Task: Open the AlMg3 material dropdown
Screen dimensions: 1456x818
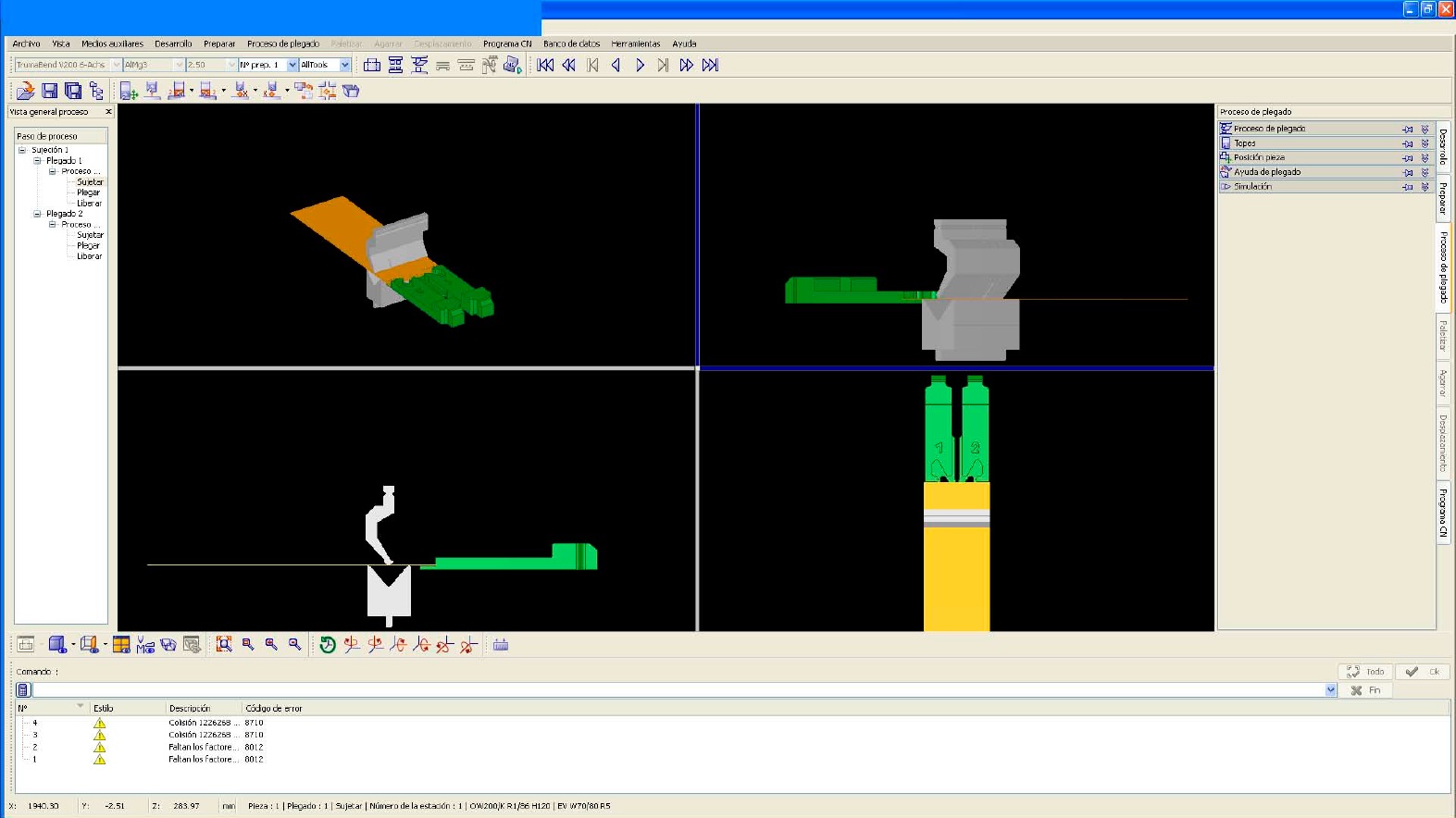Action: point(180,65)
